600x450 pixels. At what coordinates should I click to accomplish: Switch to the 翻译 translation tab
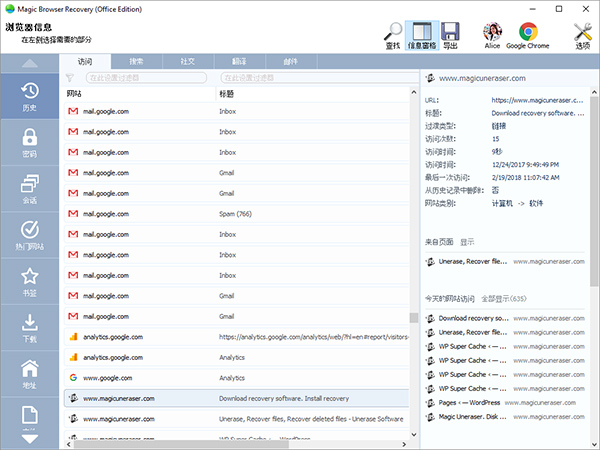pos(240,62)
